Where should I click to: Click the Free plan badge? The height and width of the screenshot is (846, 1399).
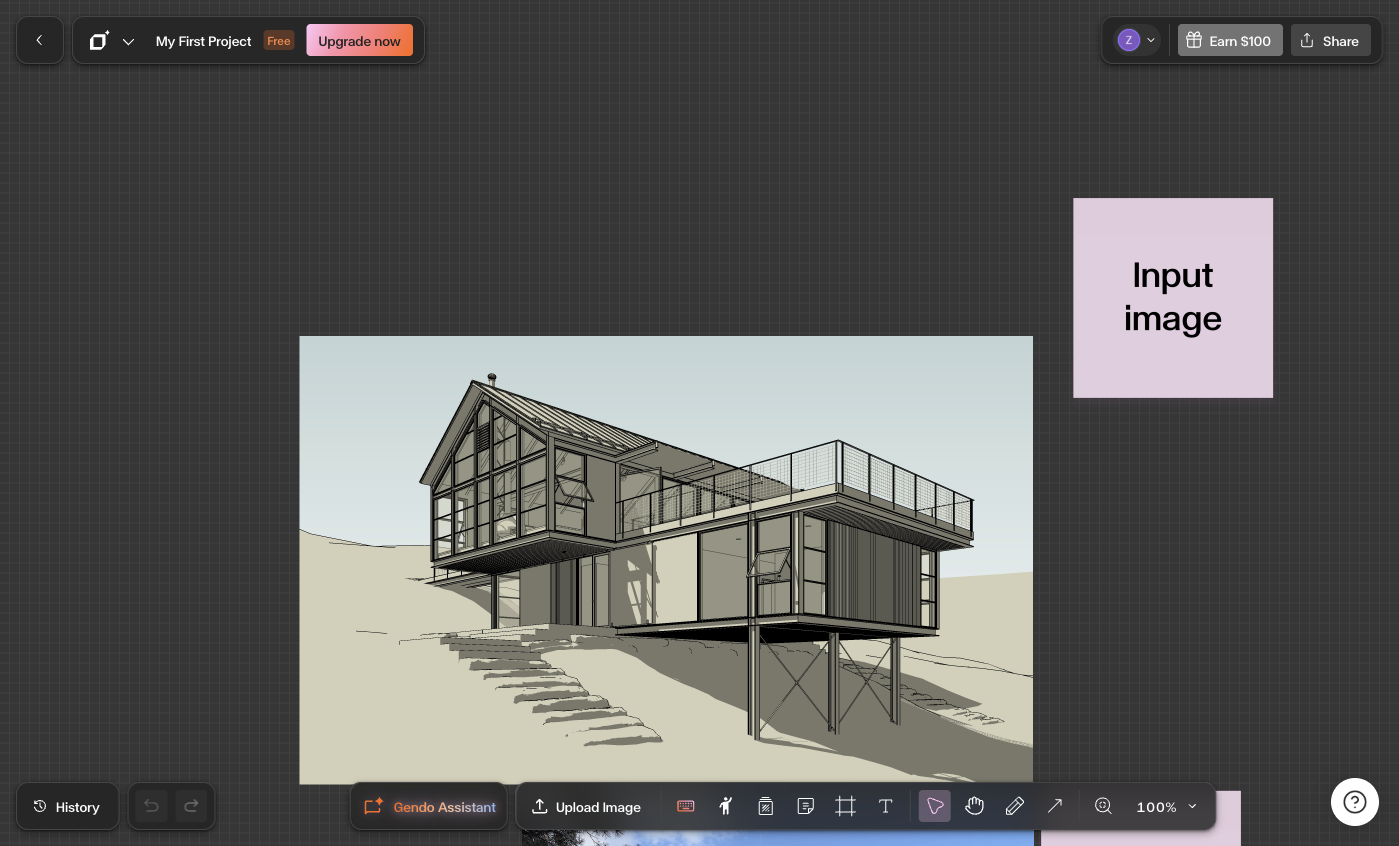(279, 41)
